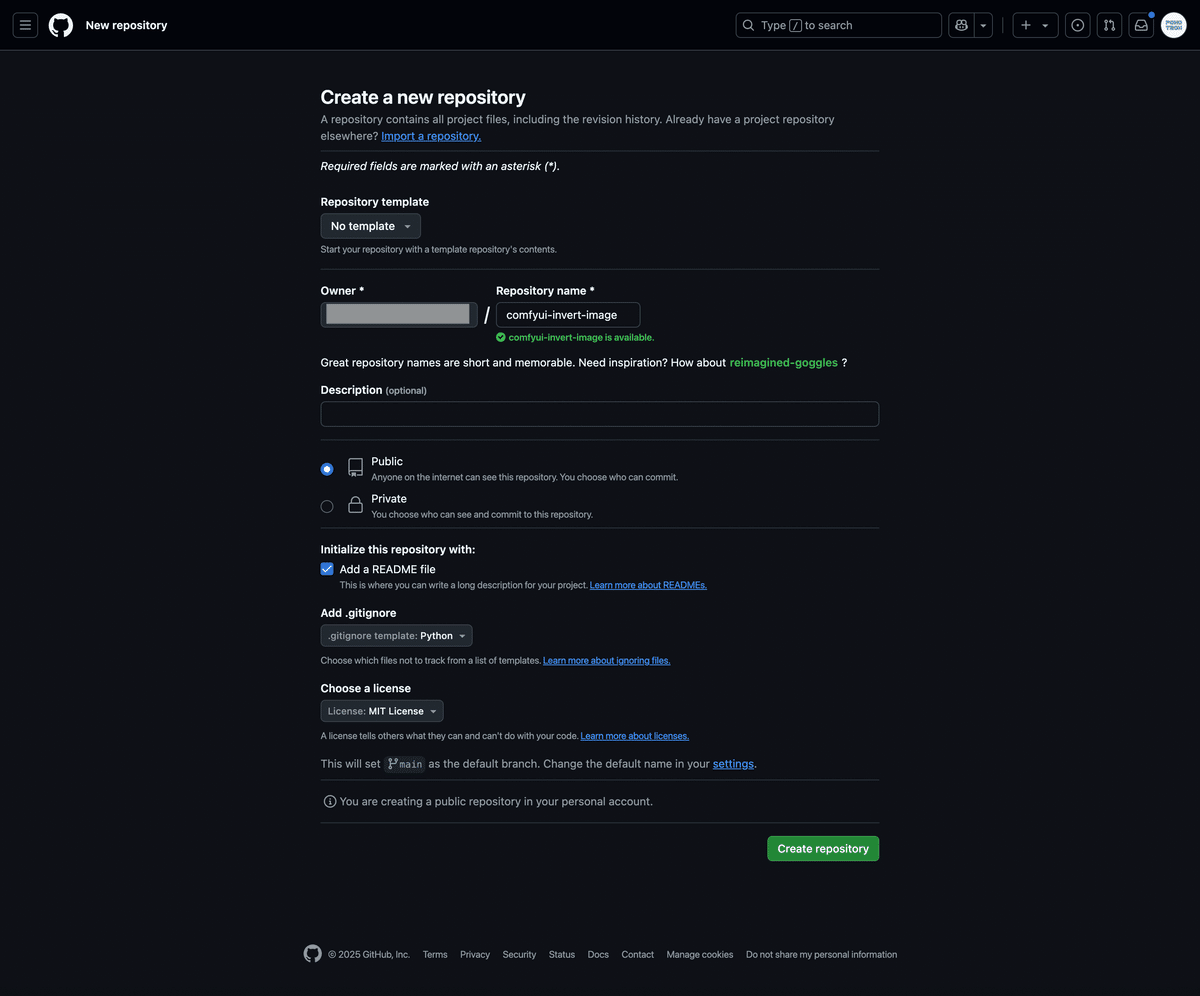The image size is (1200, 996).
Task: Open the Privacy footer link
Action: click(475, 955)
